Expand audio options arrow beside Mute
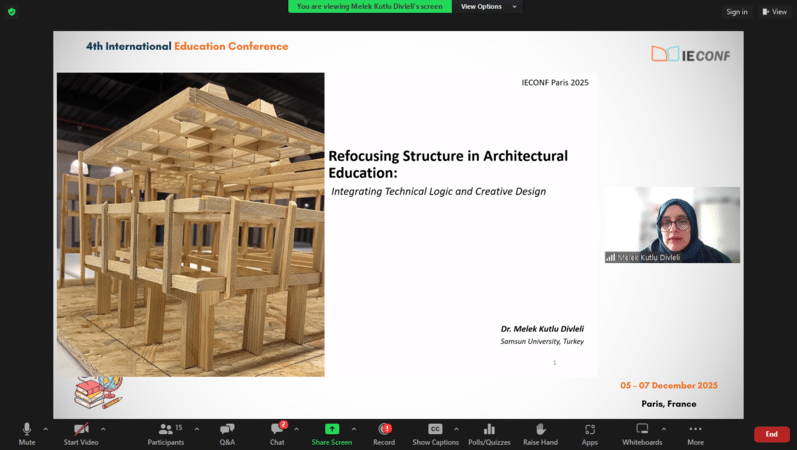This screenshot has height=450, width=797. coord(45,428)
